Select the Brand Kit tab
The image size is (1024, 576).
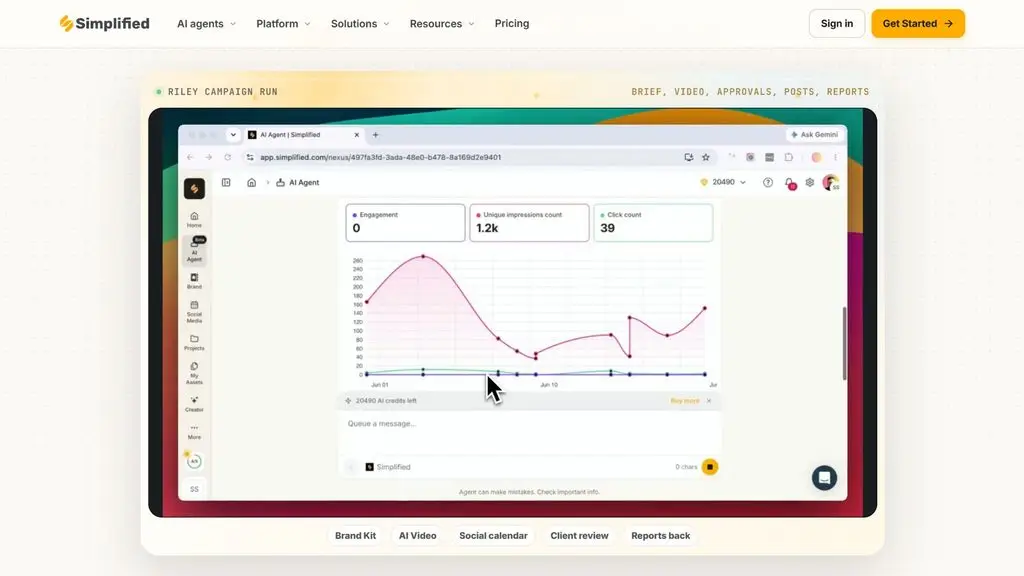tap(355, 536)
